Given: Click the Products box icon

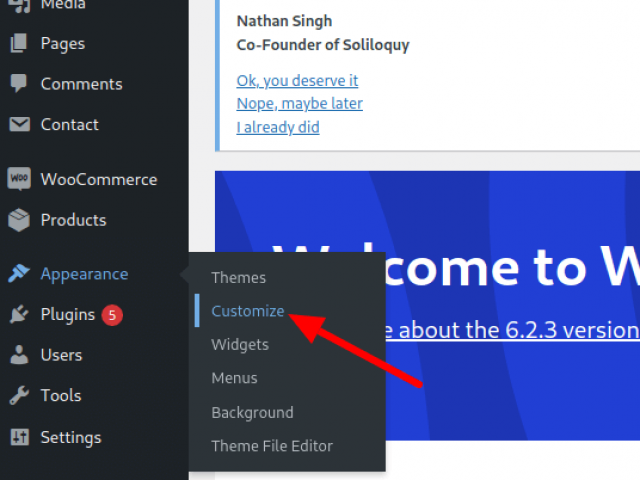Looking at the screenshot, I should [x=19, y=220].
